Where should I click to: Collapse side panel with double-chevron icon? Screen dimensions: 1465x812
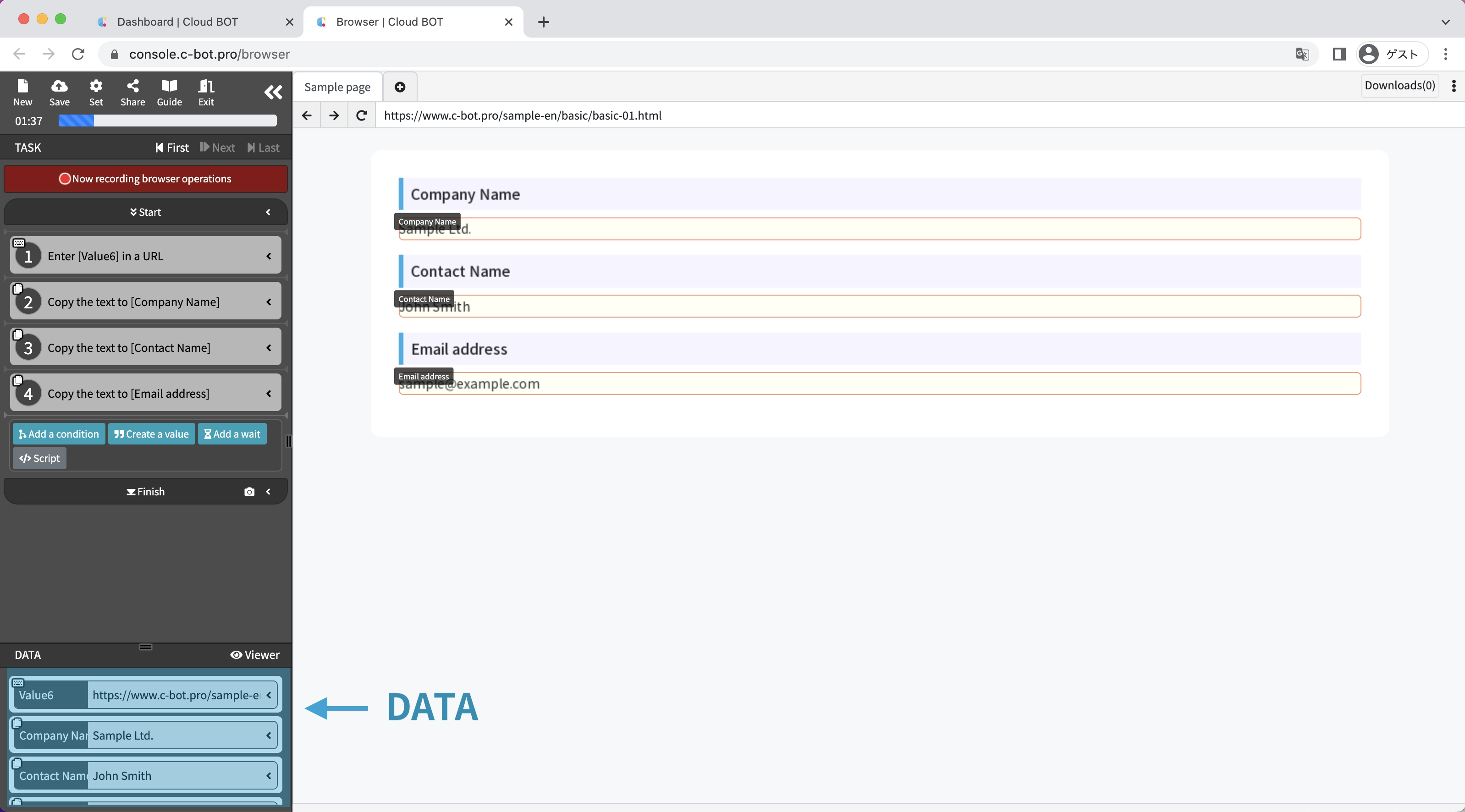(273, 92)
